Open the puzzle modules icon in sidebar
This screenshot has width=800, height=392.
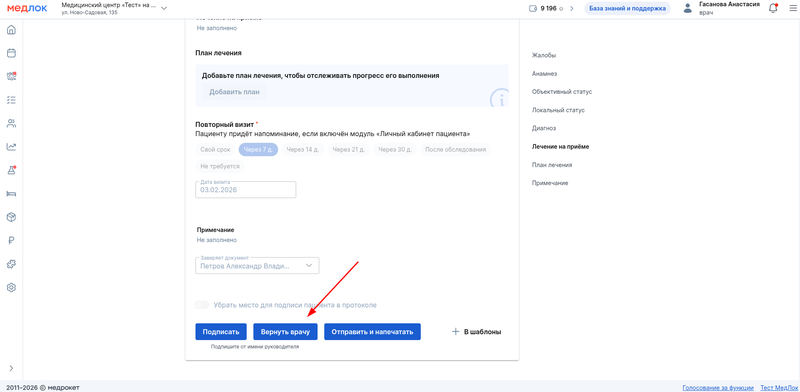pos(11,264)
